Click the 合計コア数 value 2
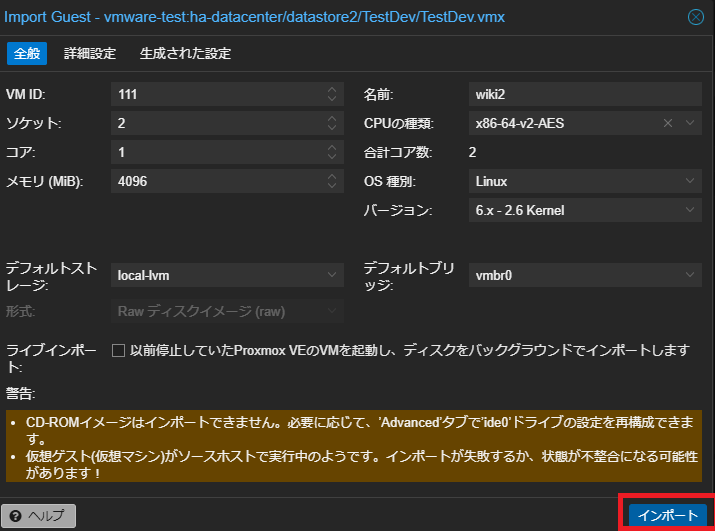 click(x=472, y=152)
